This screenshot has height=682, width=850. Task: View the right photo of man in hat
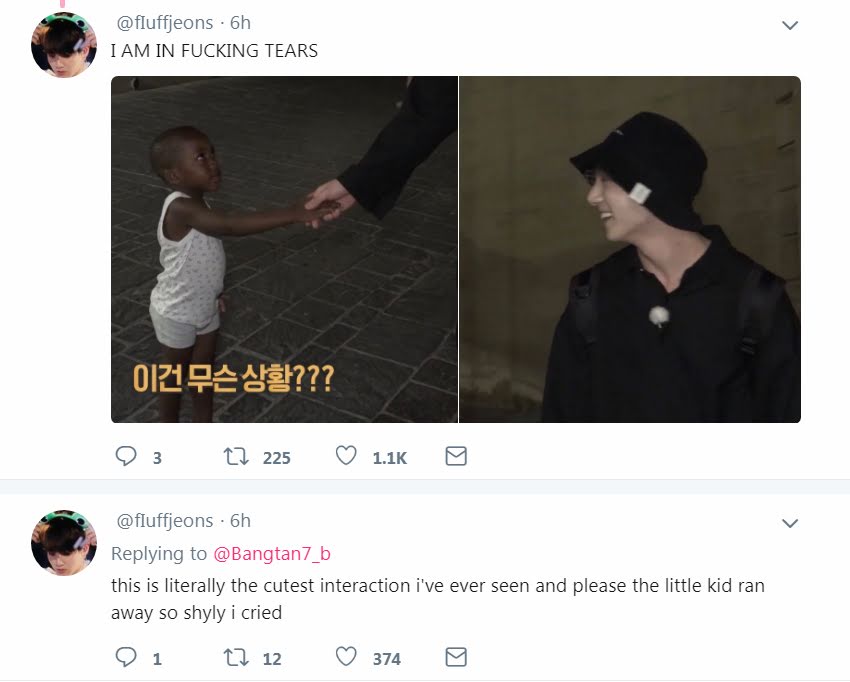pos(630,249)
